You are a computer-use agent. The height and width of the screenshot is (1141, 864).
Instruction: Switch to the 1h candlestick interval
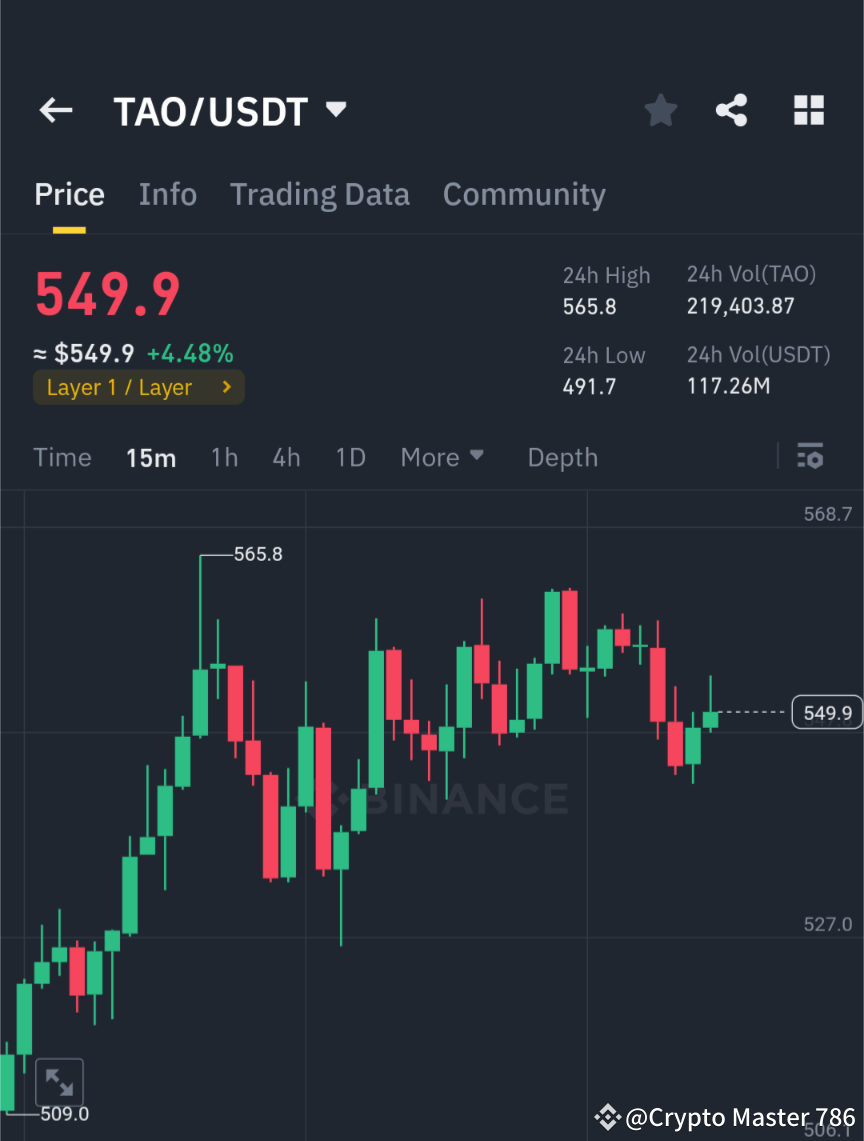pos(224,457)
